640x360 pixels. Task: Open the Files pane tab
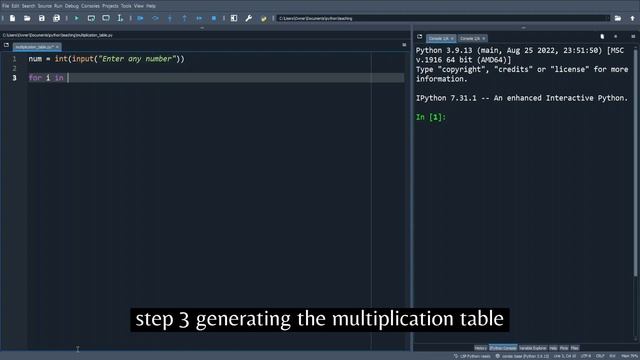(575, 348)
